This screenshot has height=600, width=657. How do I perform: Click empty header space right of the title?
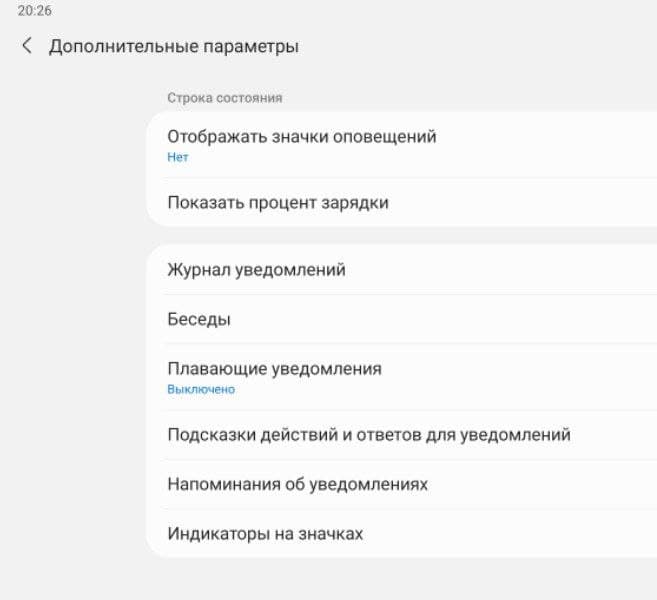[x=480, y=46]
